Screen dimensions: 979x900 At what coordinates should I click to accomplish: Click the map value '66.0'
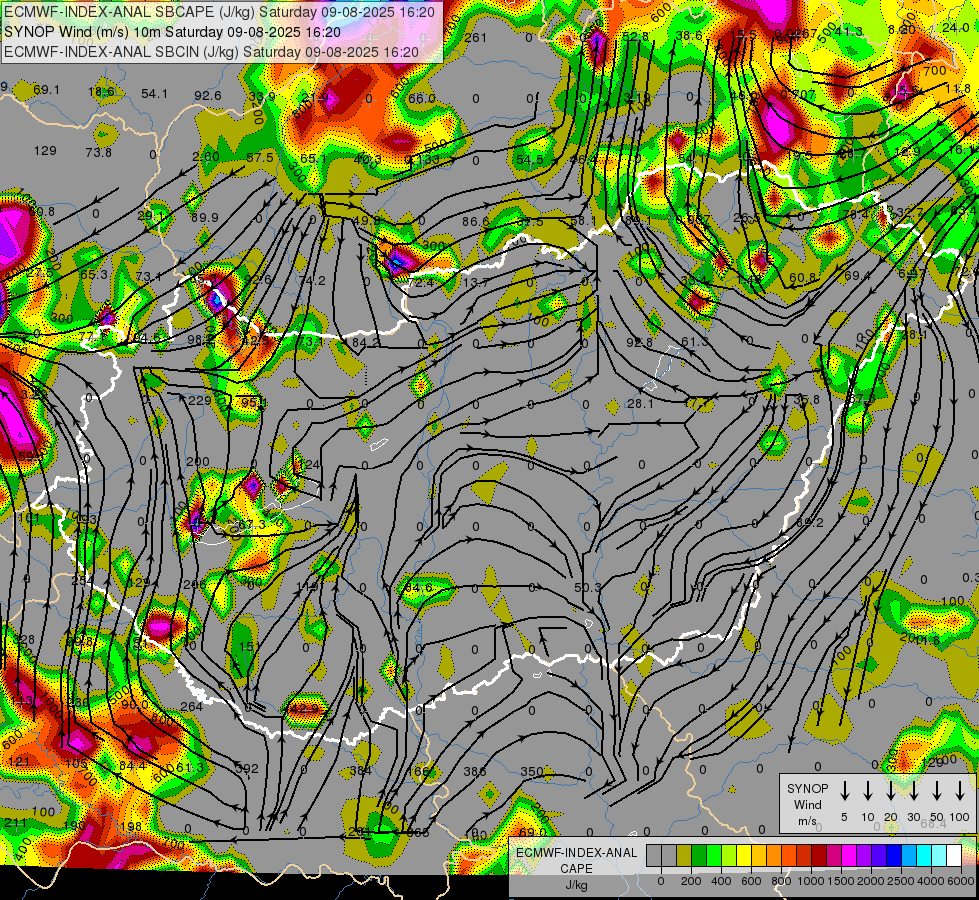[421, 99]
